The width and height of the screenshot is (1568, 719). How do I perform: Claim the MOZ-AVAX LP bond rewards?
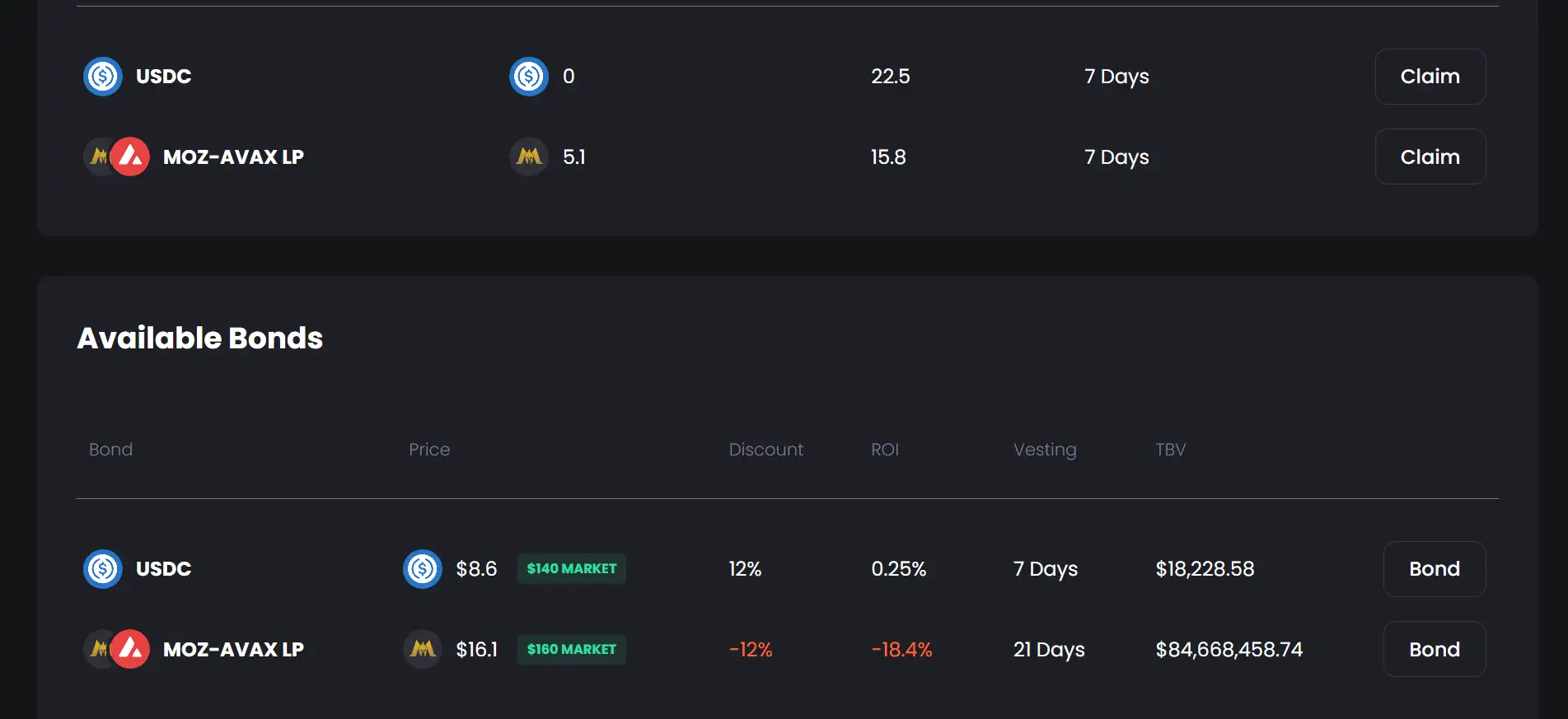pyautogui.click(x=1430, y=156)
